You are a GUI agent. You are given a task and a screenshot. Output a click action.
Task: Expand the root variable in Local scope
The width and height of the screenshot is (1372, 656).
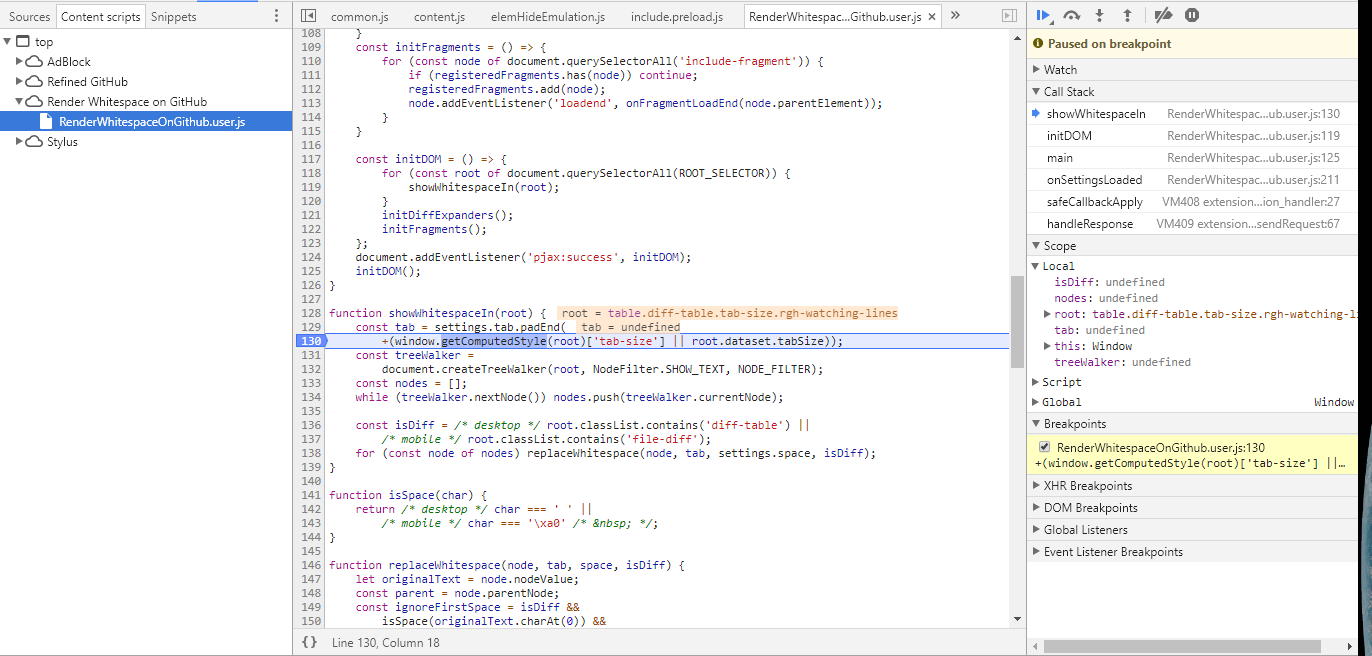click(x=1048, y=314)
